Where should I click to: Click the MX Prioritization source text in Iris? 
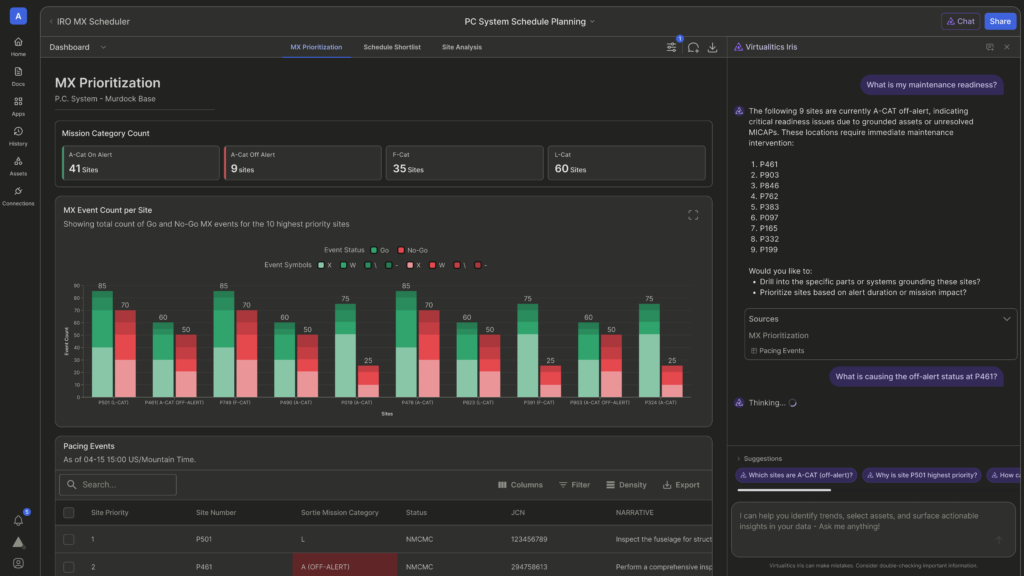coord(778,336)
